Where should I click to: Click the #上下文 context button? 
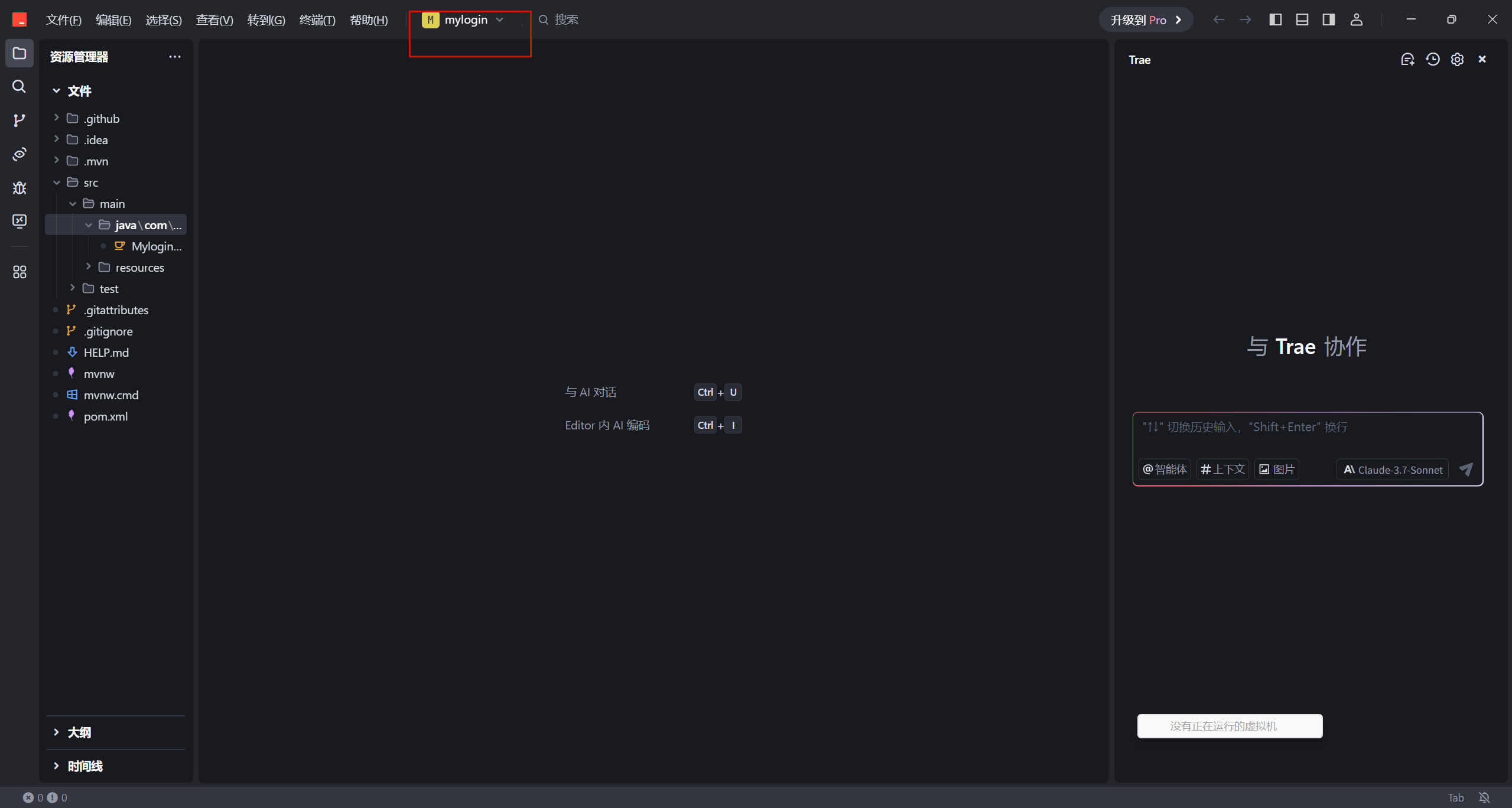coord(1222,470)
